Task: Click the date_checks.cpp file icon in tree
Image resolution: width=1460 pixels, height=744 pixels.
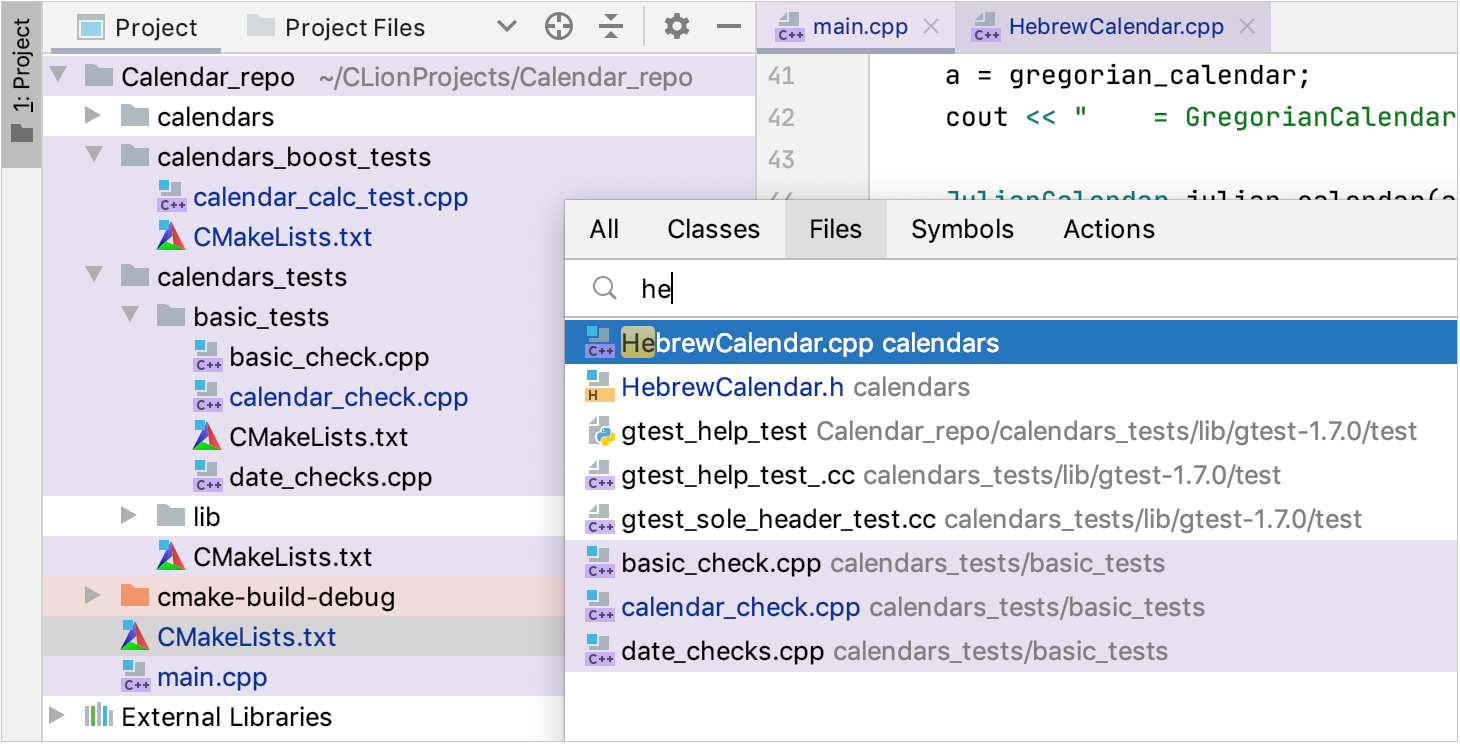Action: [x=208, y=477]
